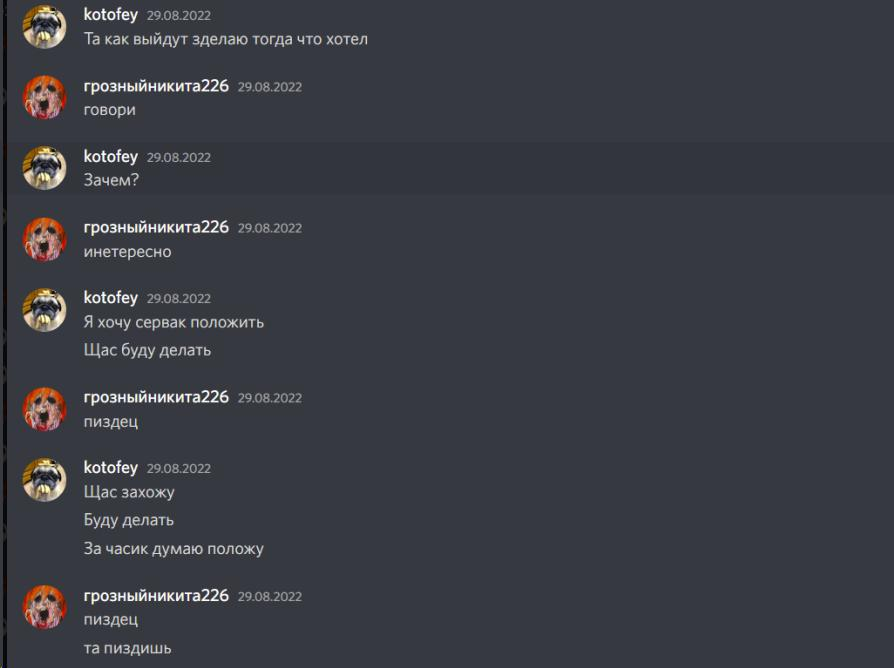Click грозныйникита226 avatar beside the first "пиздец"
The image size is (894, 668).
[x=44, y=409]
